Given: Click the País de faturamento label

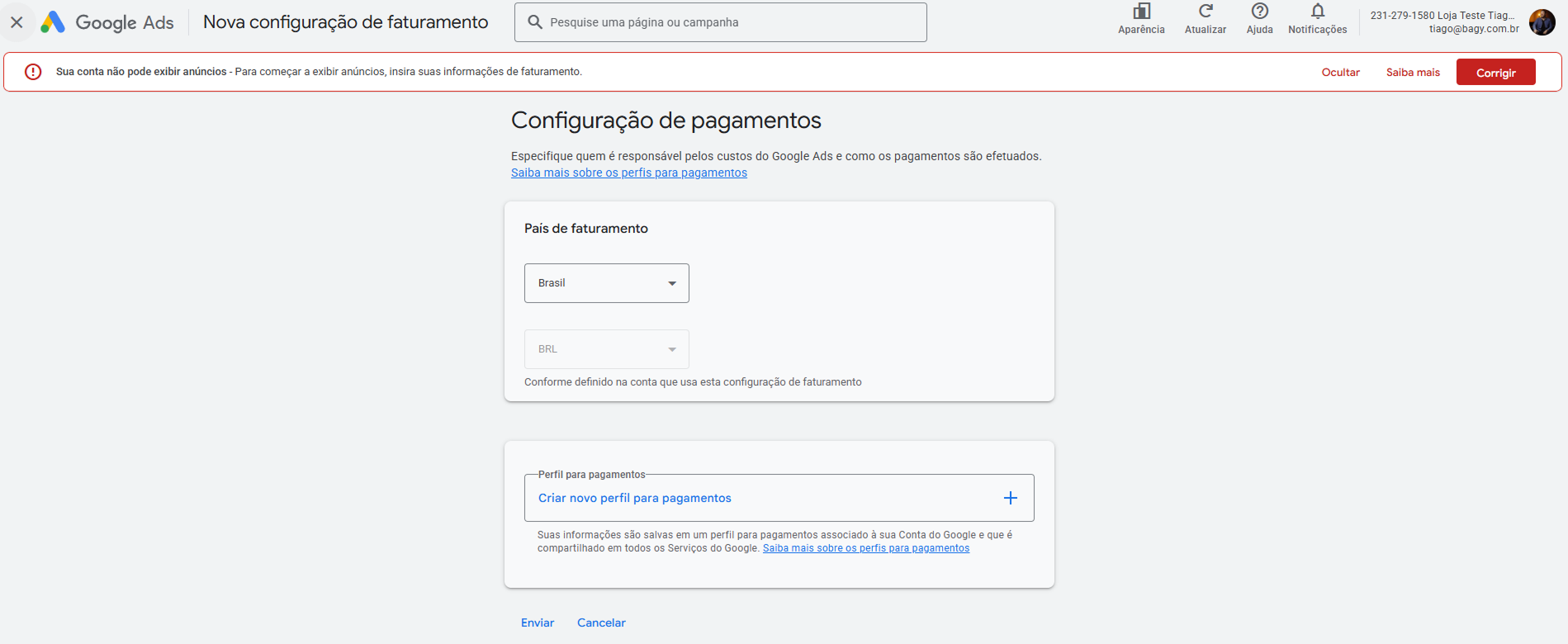Looking at the screenshot, I should 586,229.
